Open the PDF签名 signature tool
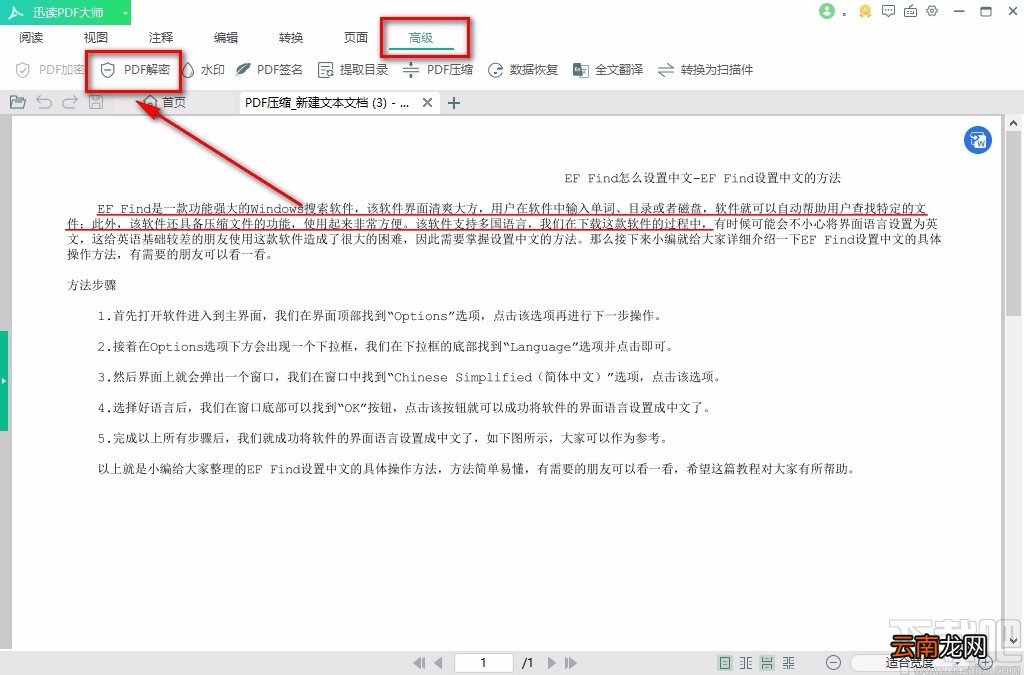 269,69
